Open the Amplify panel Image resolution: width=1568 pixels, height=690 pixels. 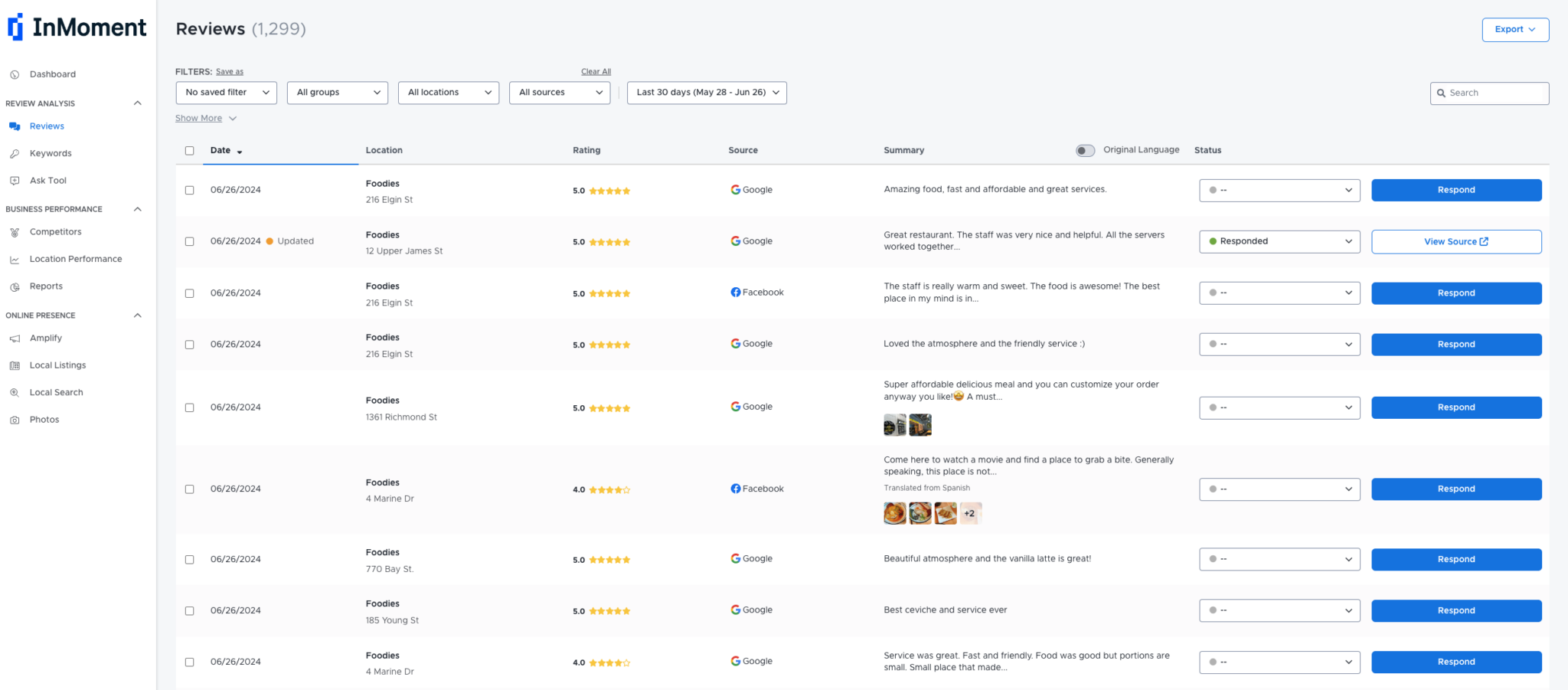[46, 338]
